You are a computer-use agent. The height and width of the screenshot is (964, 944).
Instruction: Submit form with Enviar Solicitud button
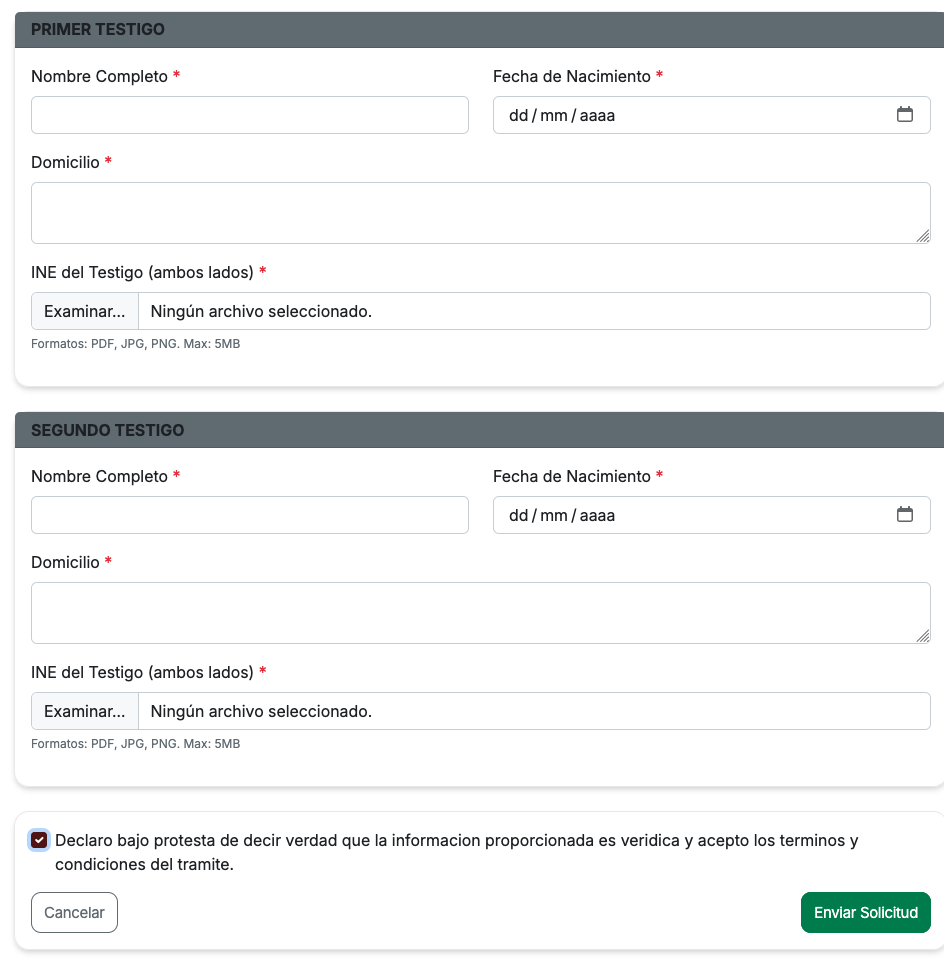coord(865,912)
